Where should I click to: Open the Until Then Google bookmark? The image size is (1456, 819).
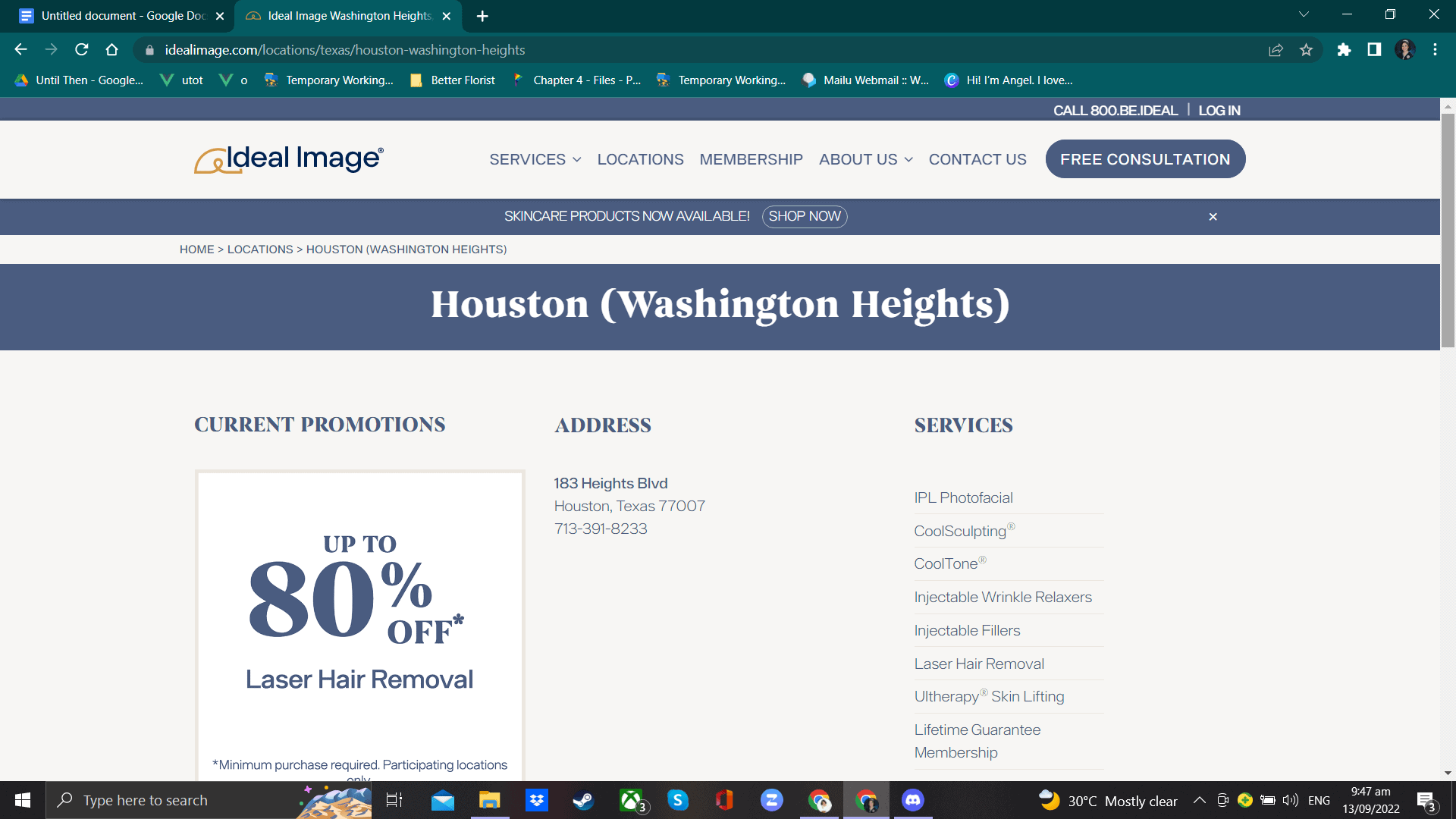pos(80,80)
